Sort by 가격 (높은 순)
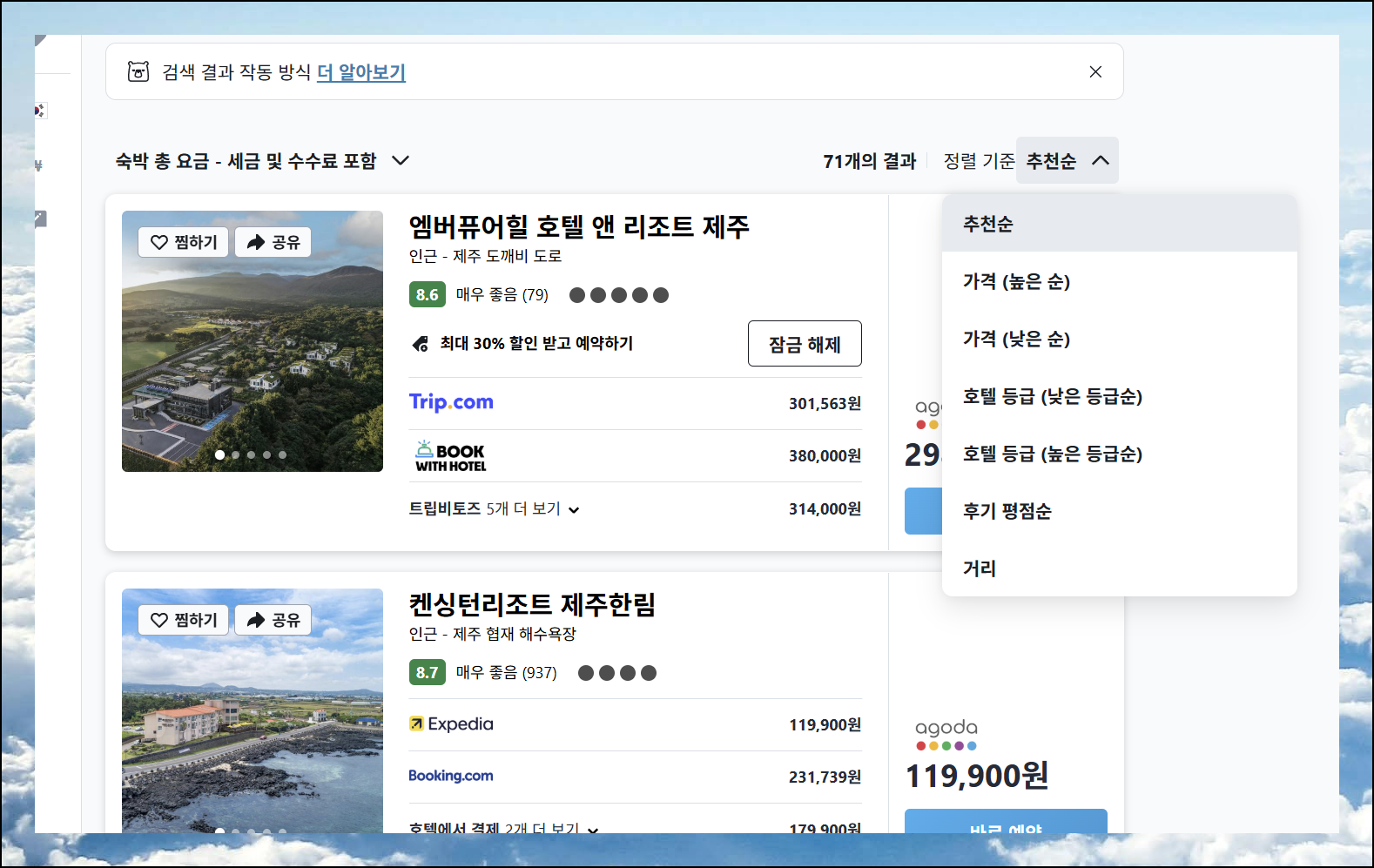Screen dimensions: 1374x868 point(1120,281)
